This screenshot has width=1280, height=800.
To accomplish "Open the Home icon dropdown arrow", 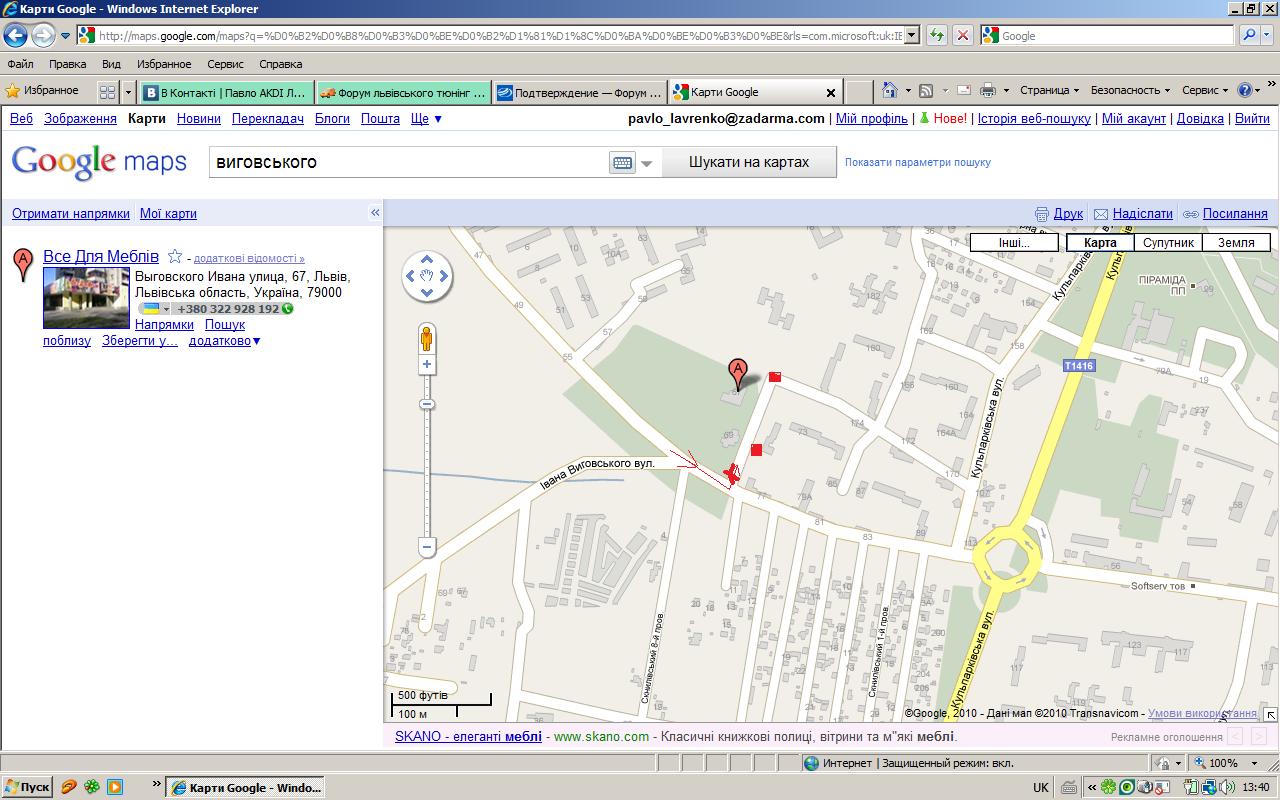I will click(908, 91).
